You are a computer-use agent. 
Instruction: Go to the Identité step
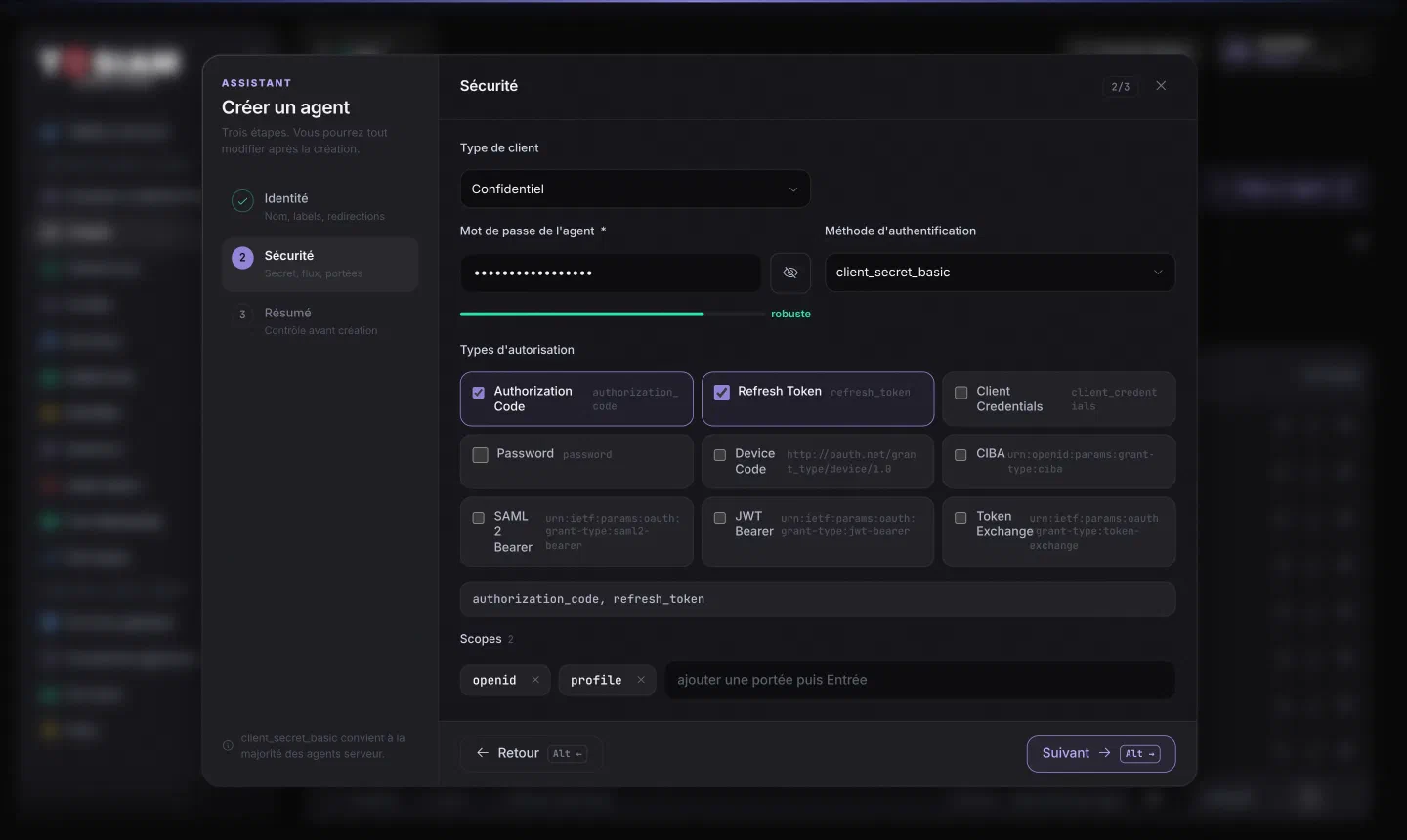pyautogui.click(x=320, y=207)
